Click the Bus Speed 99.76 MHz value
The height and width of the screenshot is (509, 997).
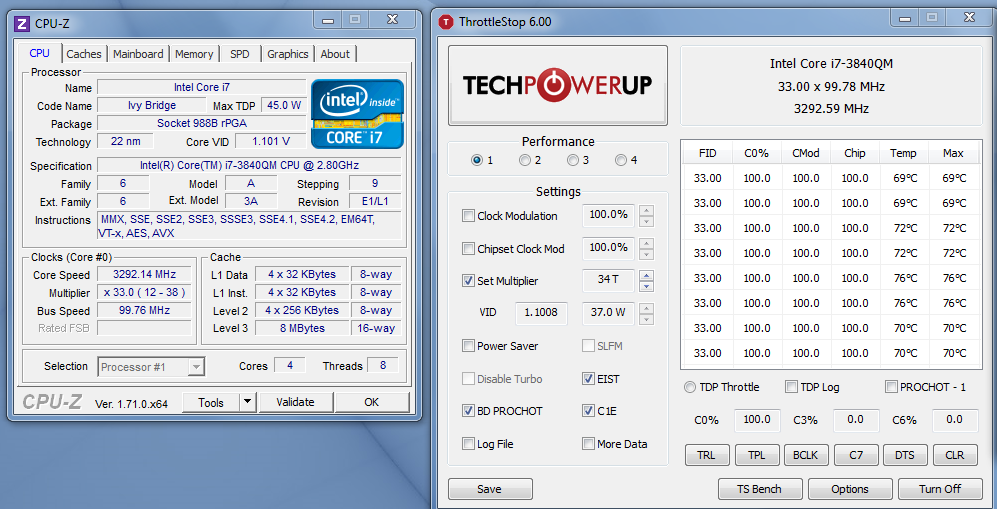pyautogui.click(x=144, y=311)
